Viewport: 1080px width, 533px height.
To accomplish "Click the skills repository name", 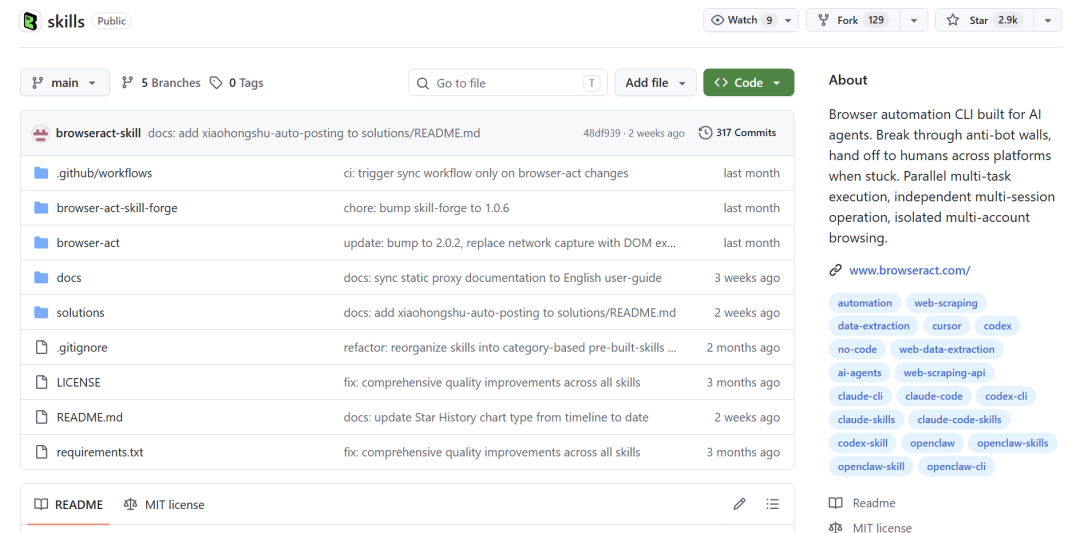I will coord(65,21).
